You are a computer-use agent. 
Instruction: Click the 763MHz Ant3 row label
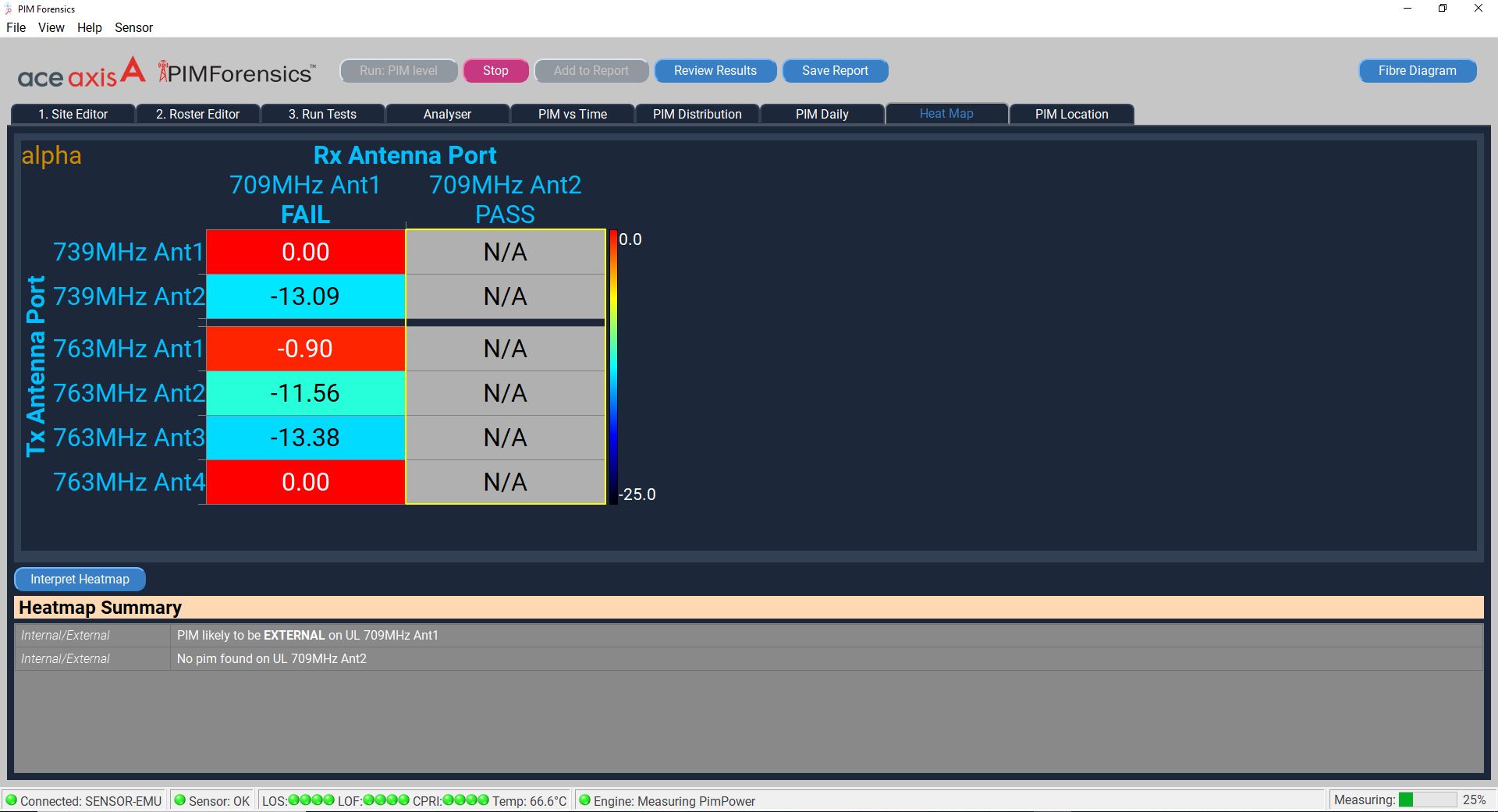[129, 438]
